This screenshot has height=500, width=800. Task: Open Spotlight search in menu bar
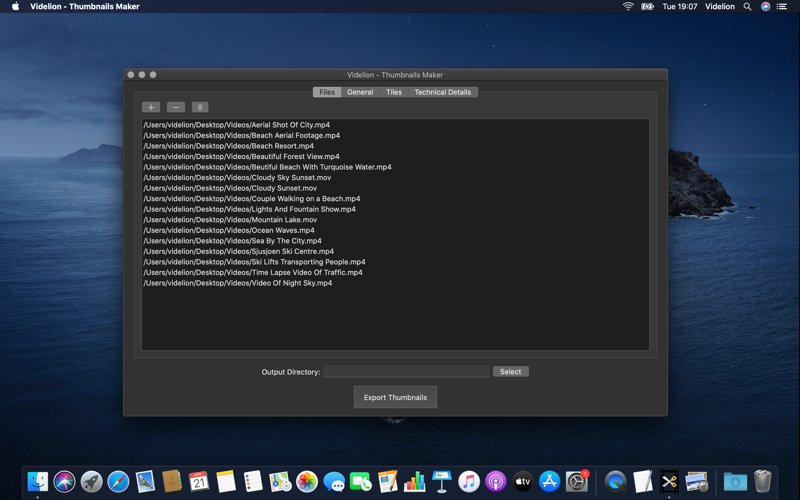coord(747,7)
